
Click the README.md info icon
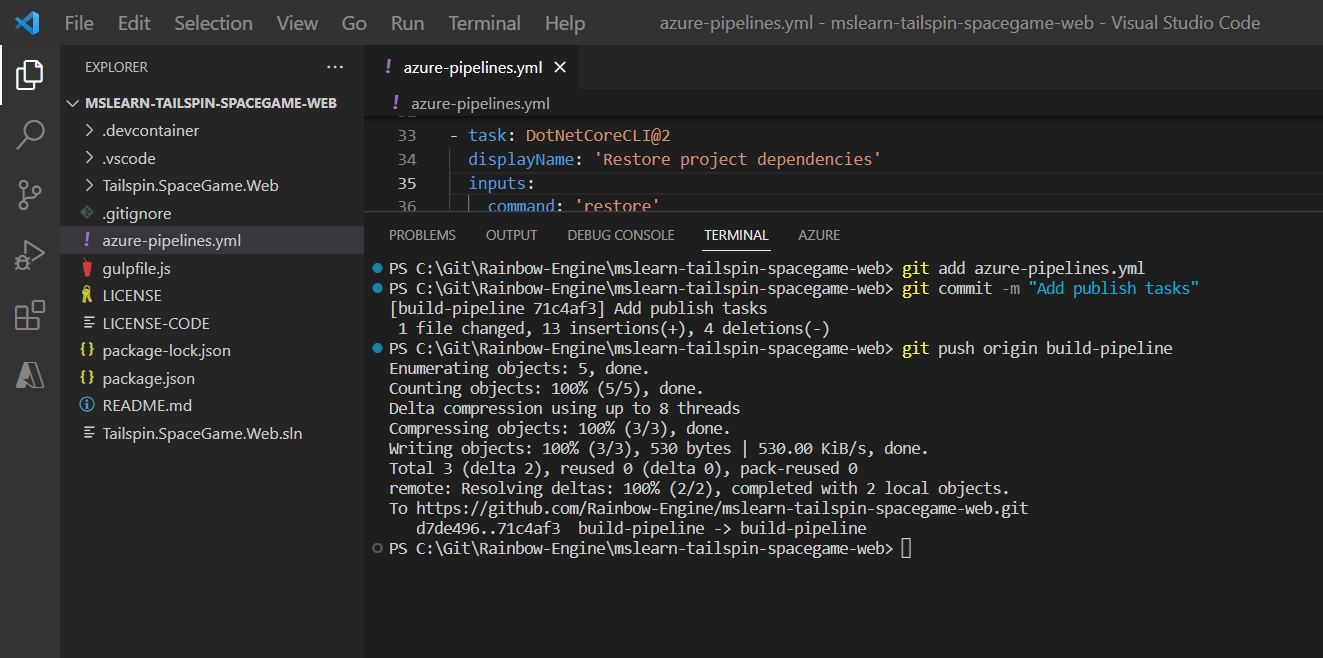pos(87,406)
